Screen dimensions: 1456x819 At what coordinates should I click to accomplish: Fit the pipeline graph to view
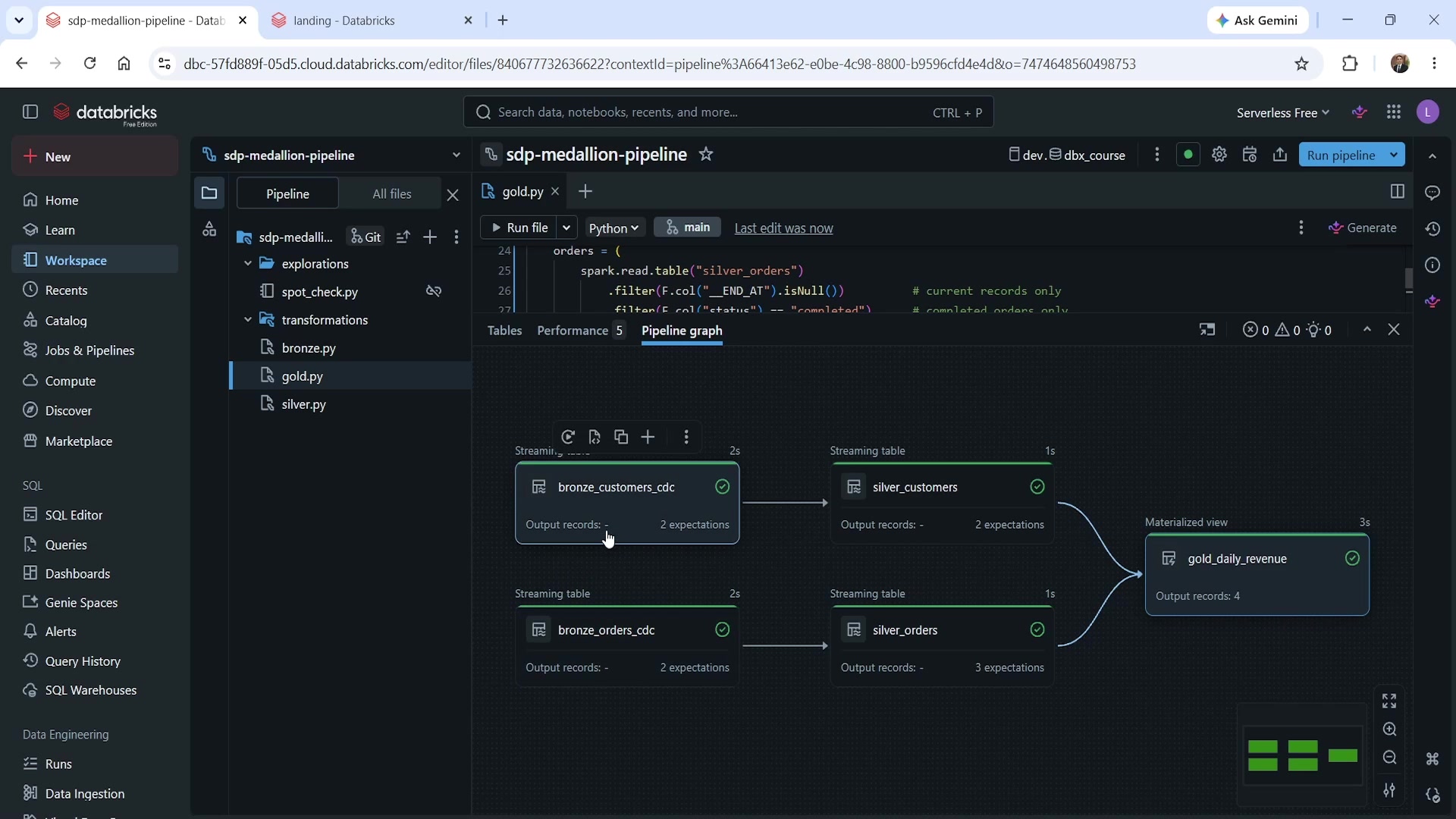1389,701
